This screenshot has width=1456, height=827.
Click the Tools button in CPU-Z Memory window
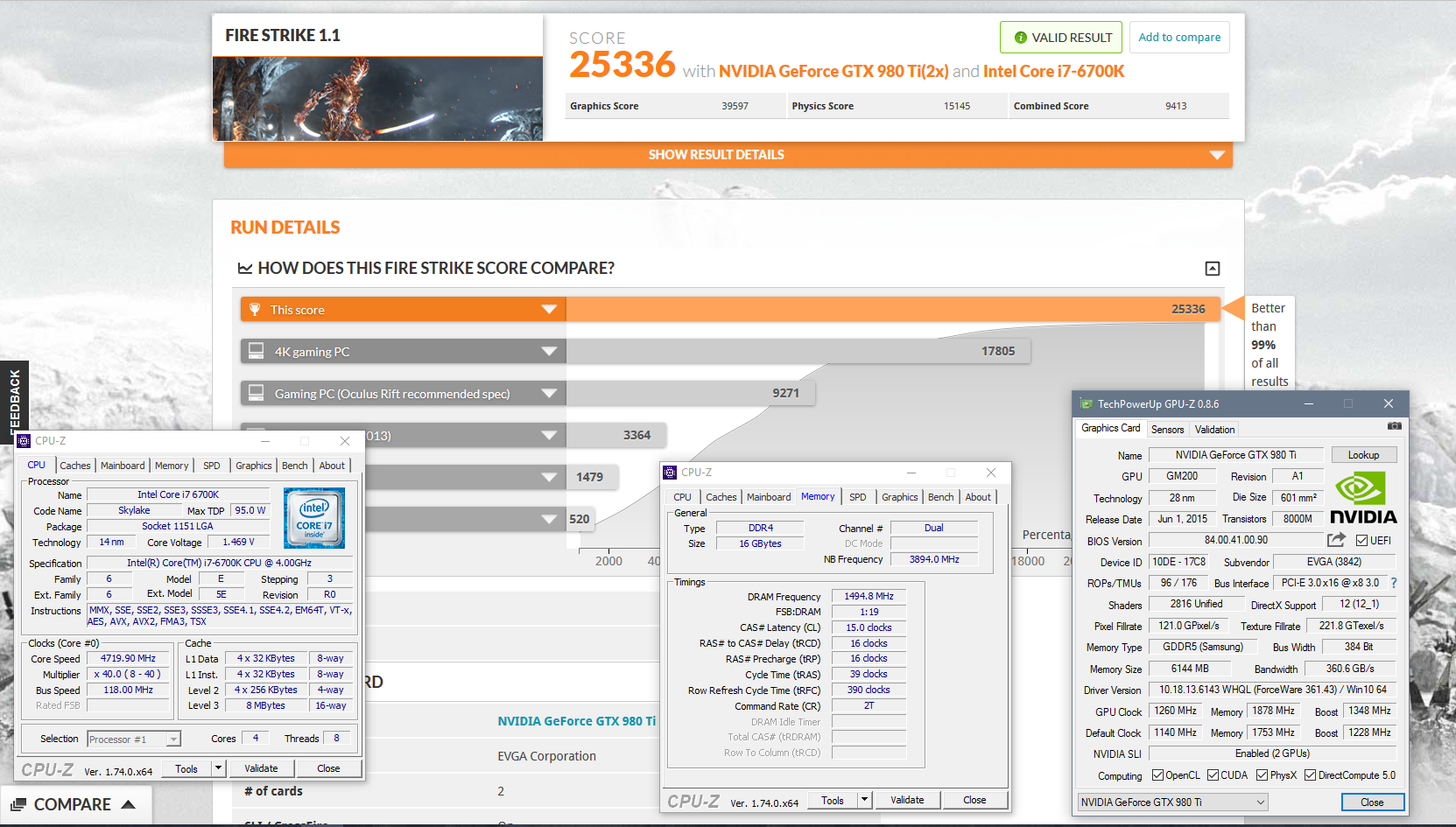tap(833, 800)
